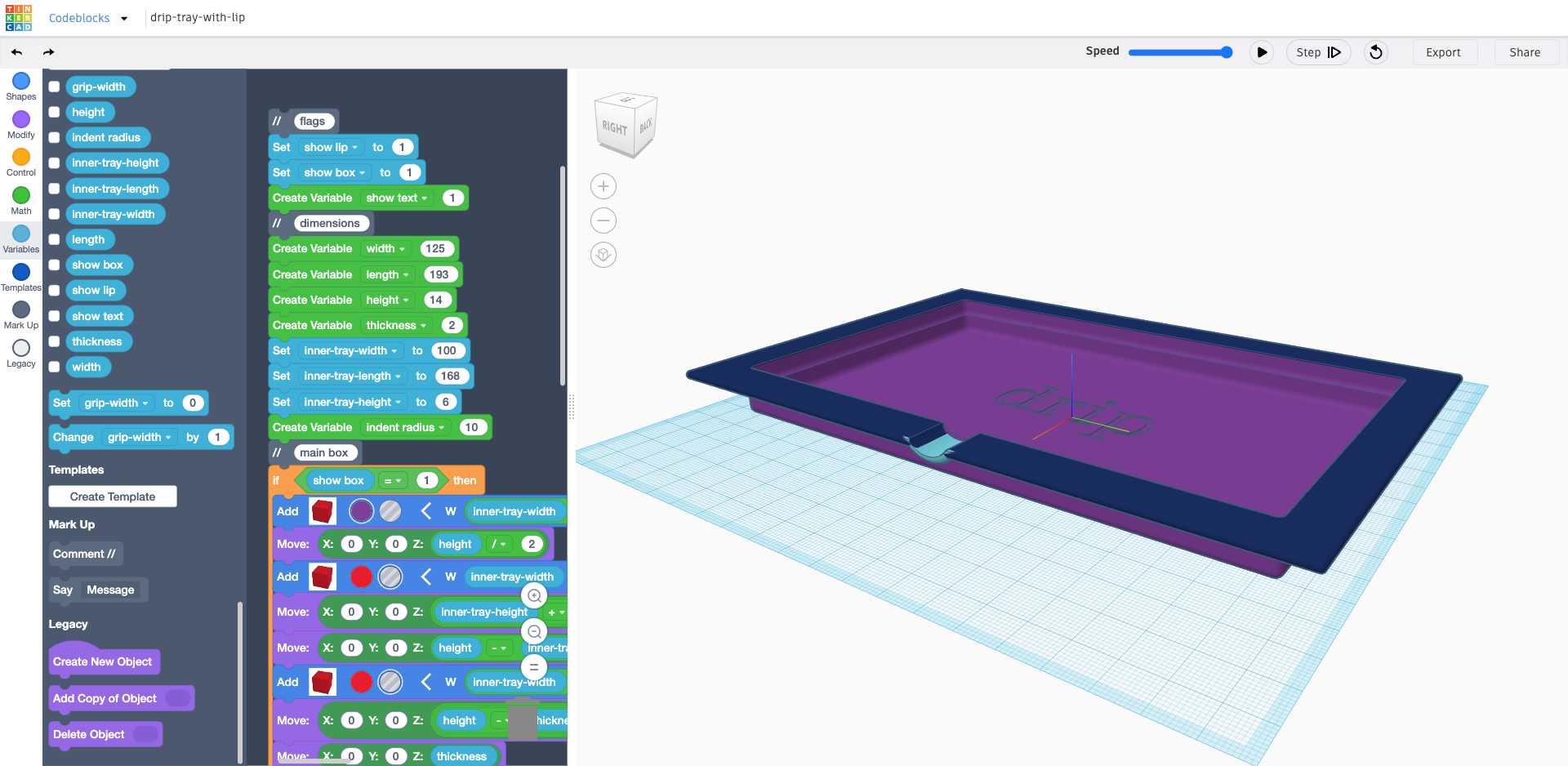This screenshot has width=1568, height=766.
Task: Open the Tinkercad logo home
Action: (18, 18)
